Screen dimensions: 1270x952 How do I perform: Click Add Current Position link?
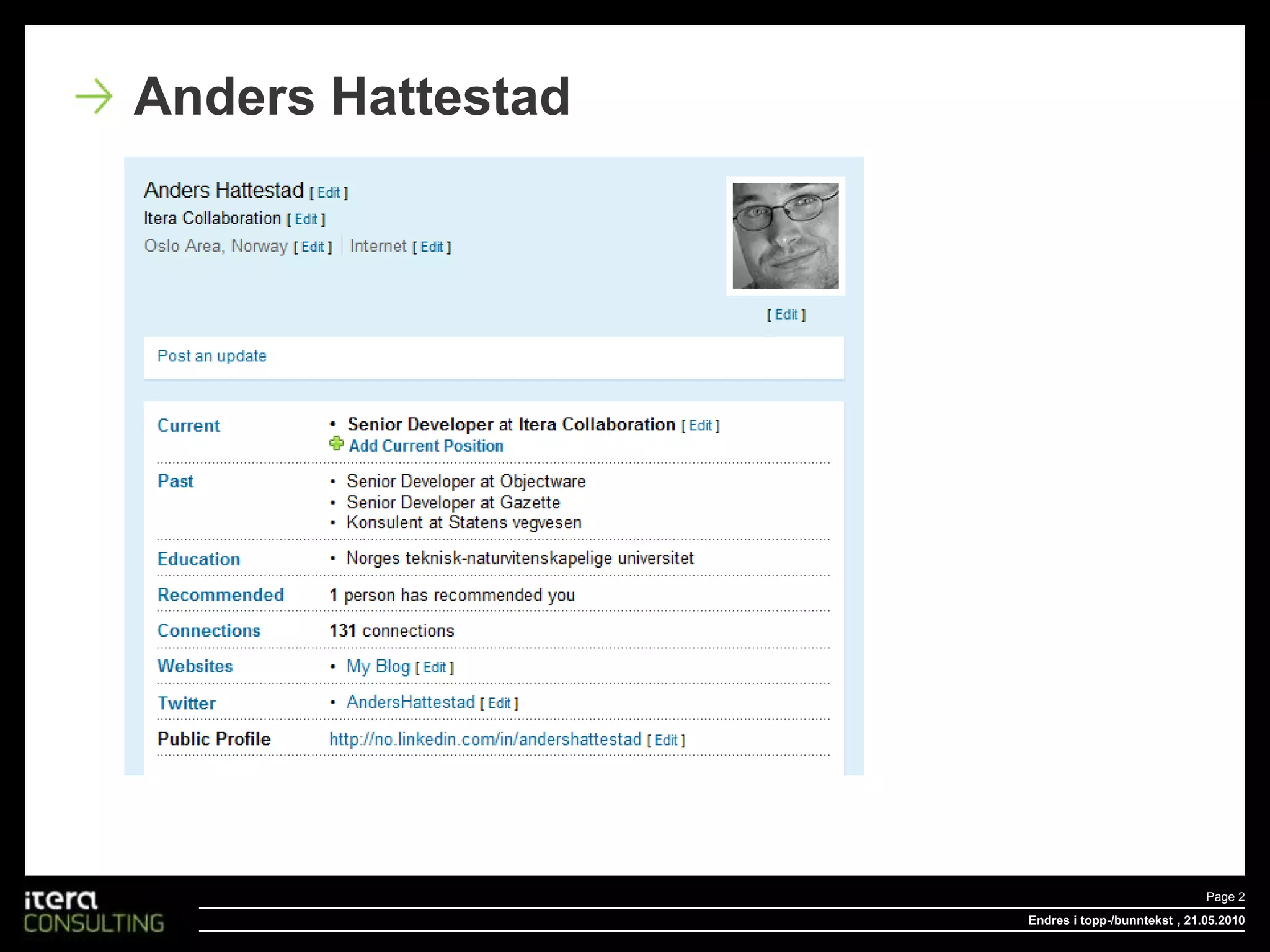pyautogui.click(x=426, y=446)
